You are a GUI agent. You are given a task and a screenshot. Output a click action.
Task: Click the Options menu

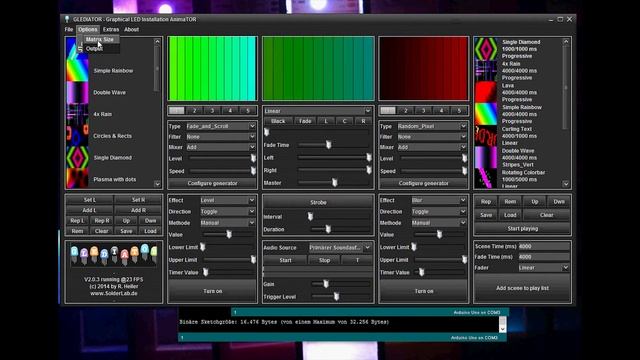(88, 29)
